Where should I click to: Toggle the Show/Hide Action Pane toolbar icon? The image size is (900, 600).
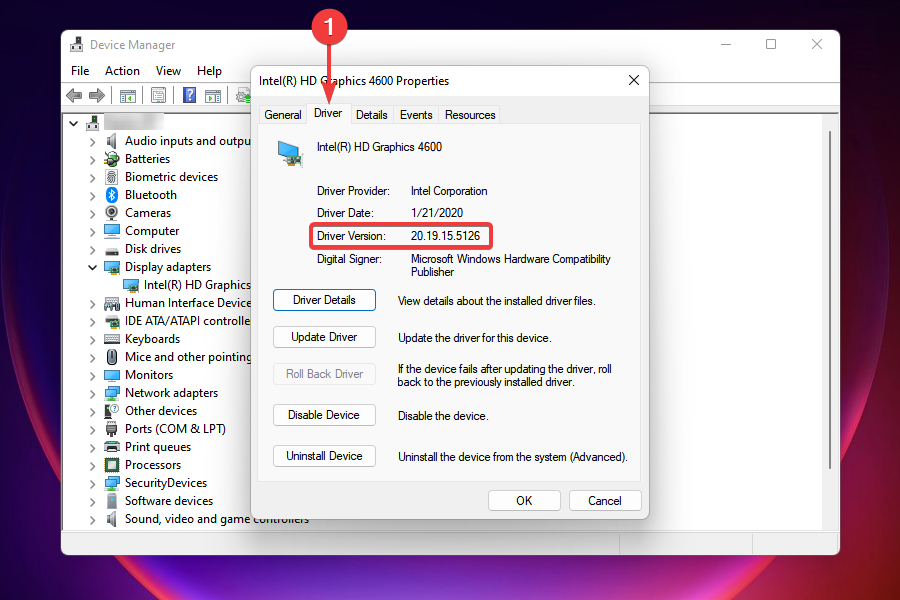click(213, 95)
